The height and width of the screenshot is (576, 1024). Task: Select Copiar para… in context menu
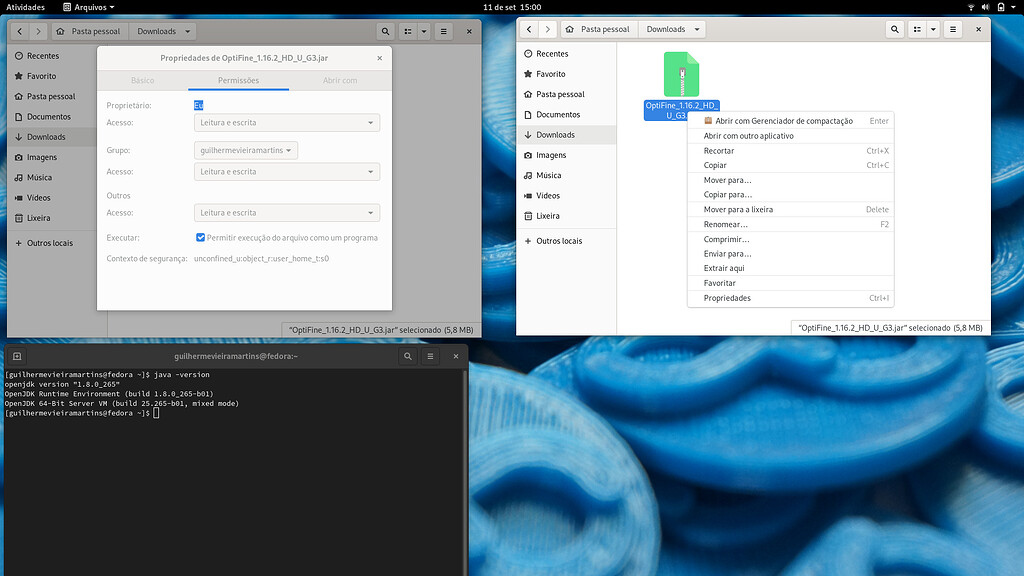tap(790, 195)
